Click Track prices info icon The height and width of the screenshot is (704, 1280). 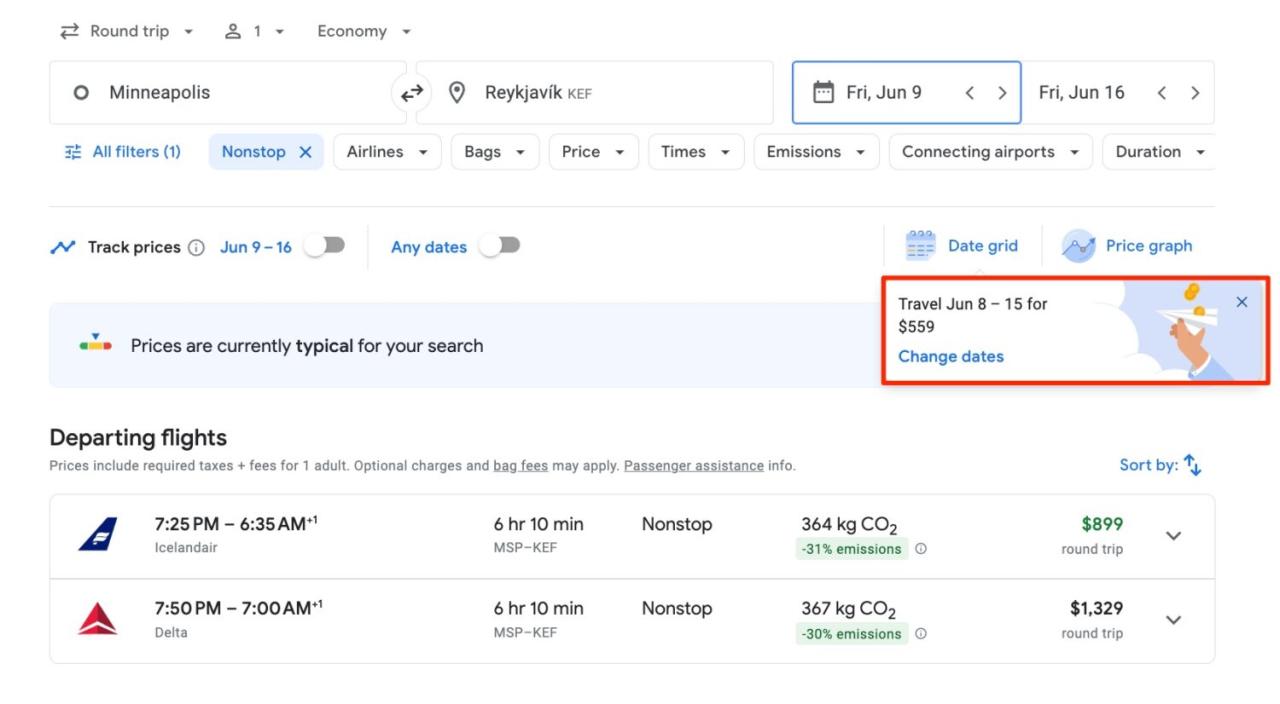(x=197, y=247)
